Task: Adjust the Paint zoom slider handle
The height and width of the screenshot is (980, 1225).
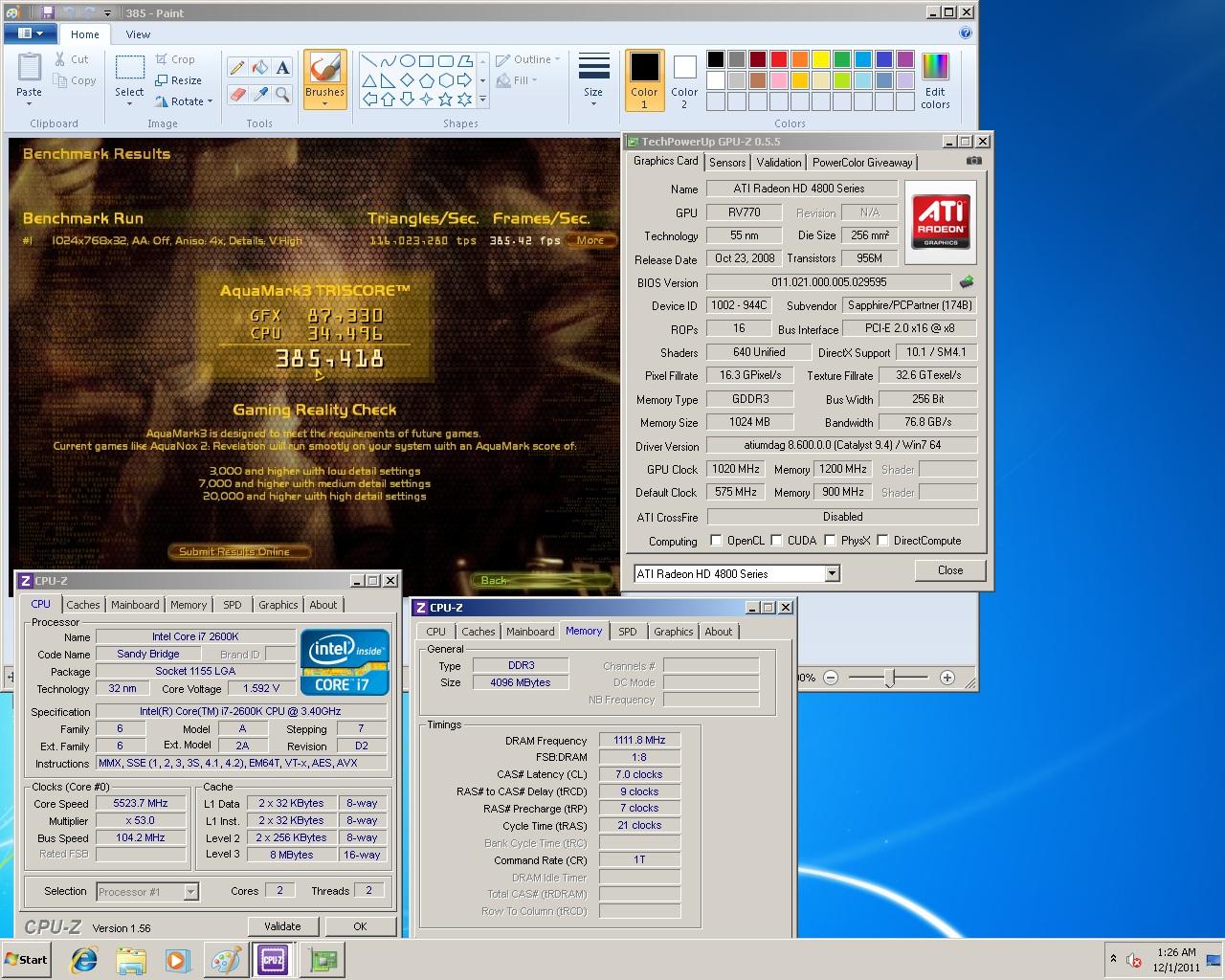Action: [x=889, y=679]
